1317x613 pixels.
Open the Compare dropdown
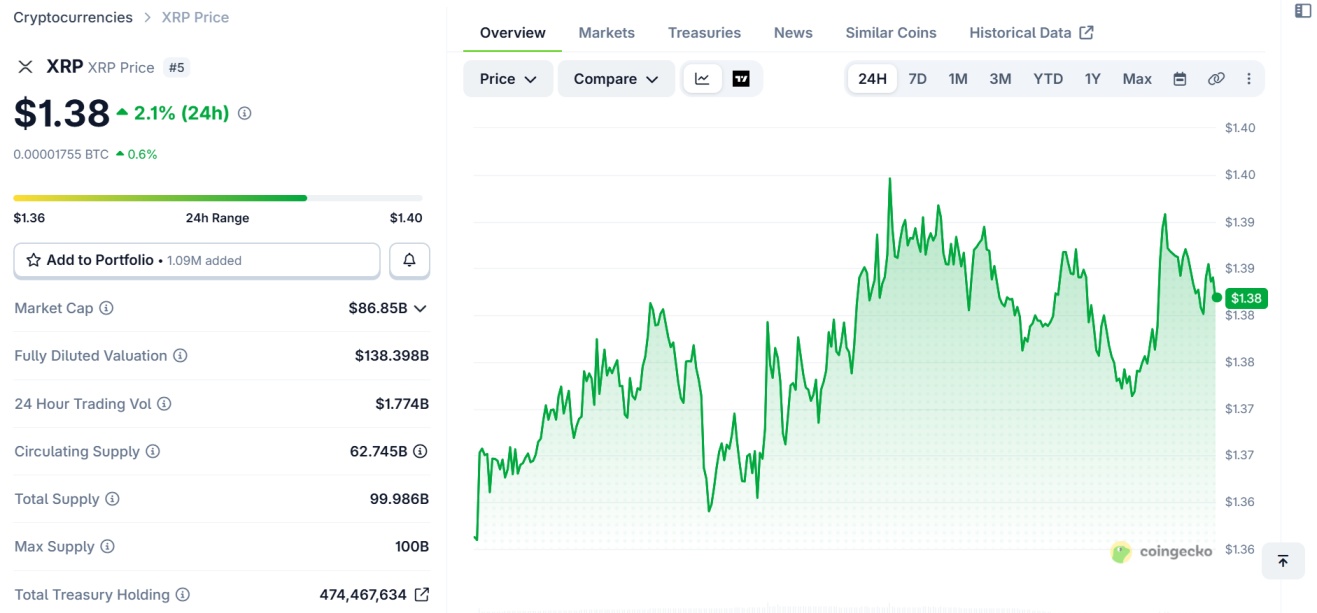[x=616, y=79]
